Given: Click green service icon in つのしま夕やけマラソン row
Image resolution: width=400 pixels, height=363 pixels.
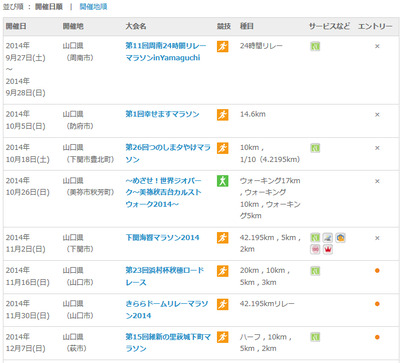Looking at the screenshot, I should pyautogui.click(x=315, y=148).
